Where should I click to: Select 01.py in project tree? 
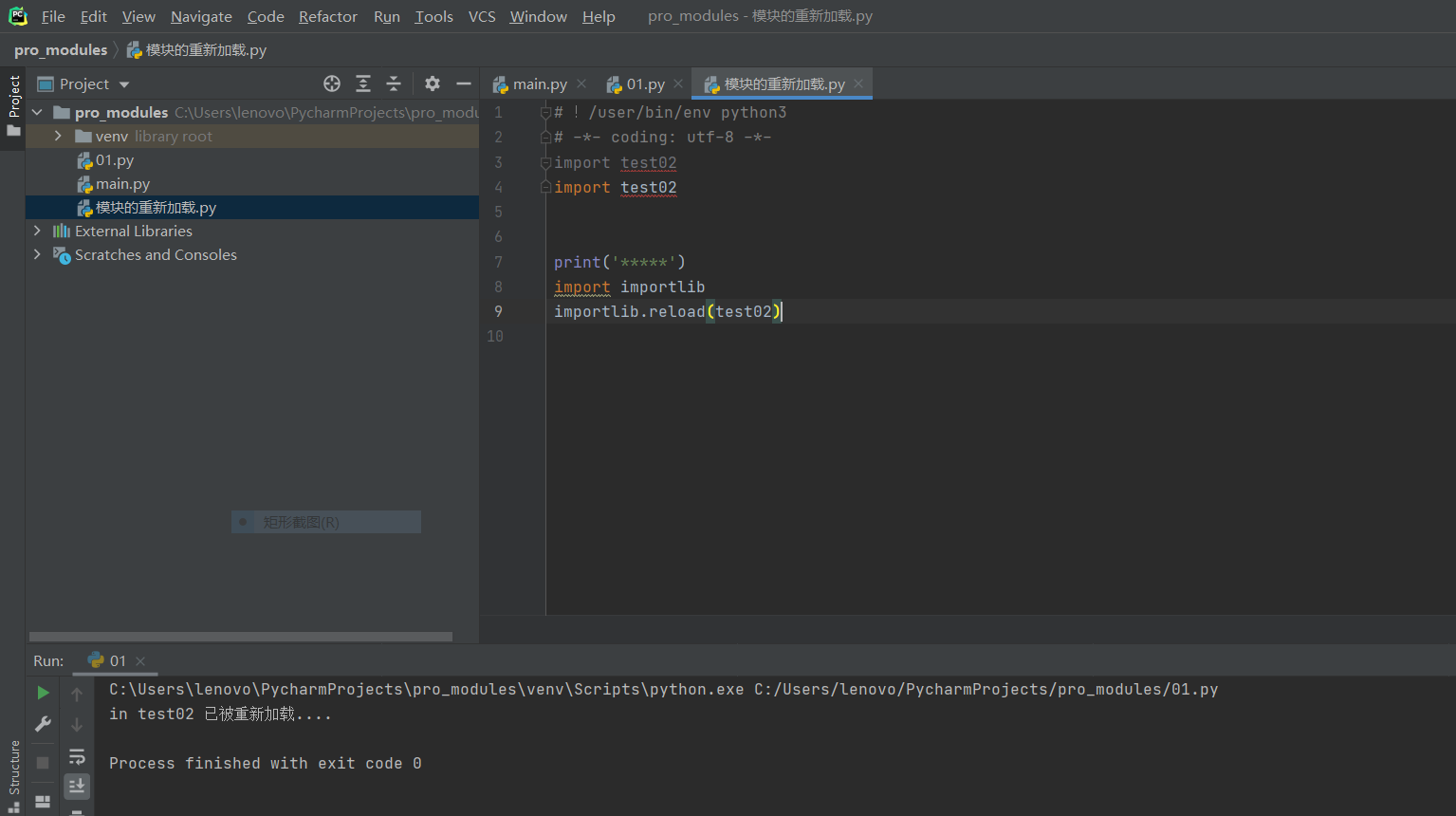pos(114,160)
